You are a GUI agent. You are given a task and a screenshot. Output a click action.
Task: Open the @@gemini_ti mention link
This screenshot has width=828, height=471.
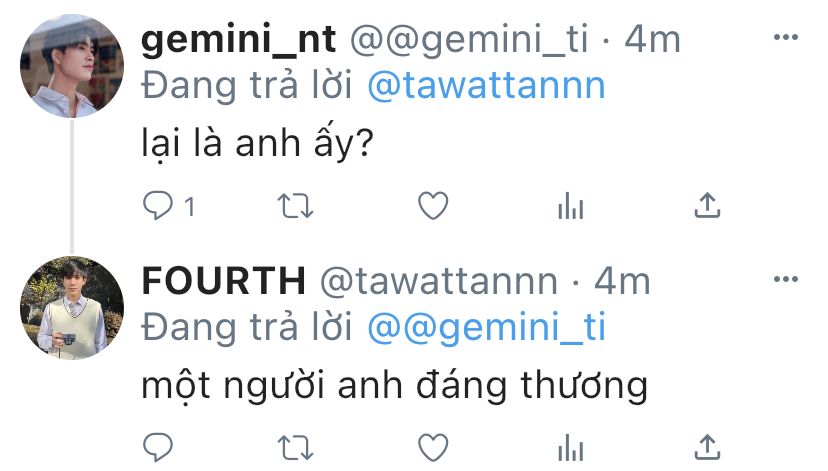[x=486, y=327]
